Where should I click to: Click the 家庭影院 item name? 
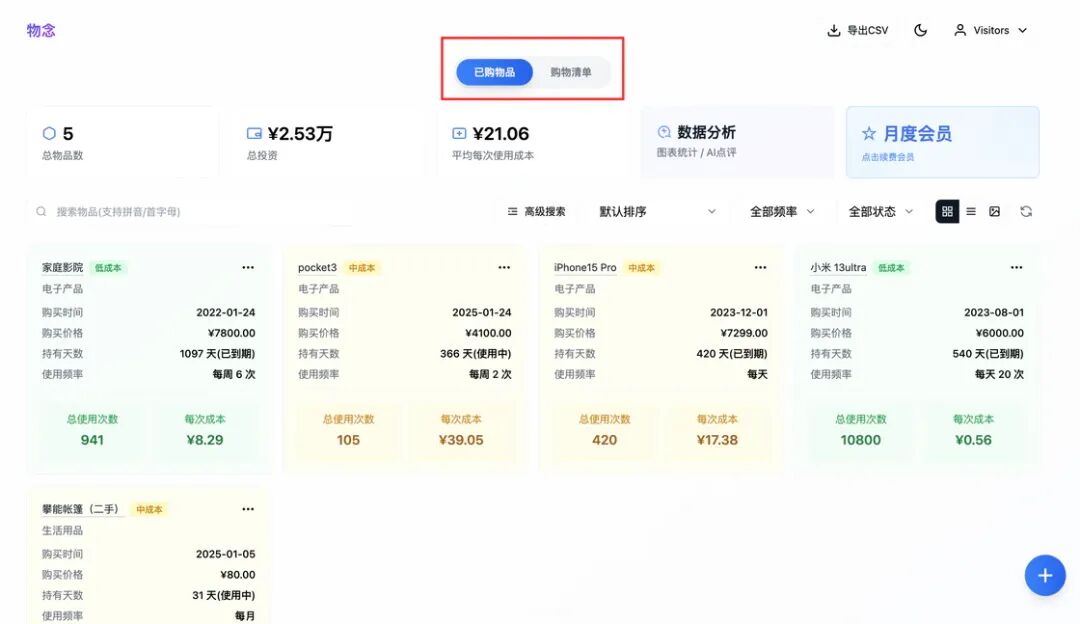click(x=63, y=267)
